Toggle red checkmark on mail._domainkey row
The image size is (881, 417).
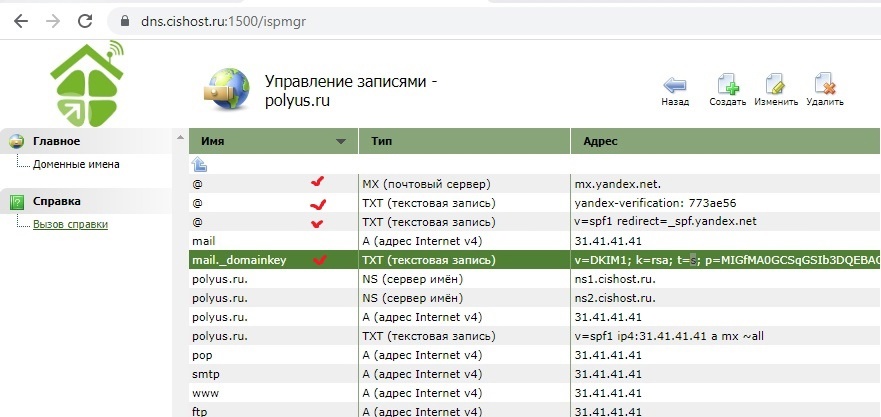click(x=320, y=260)
